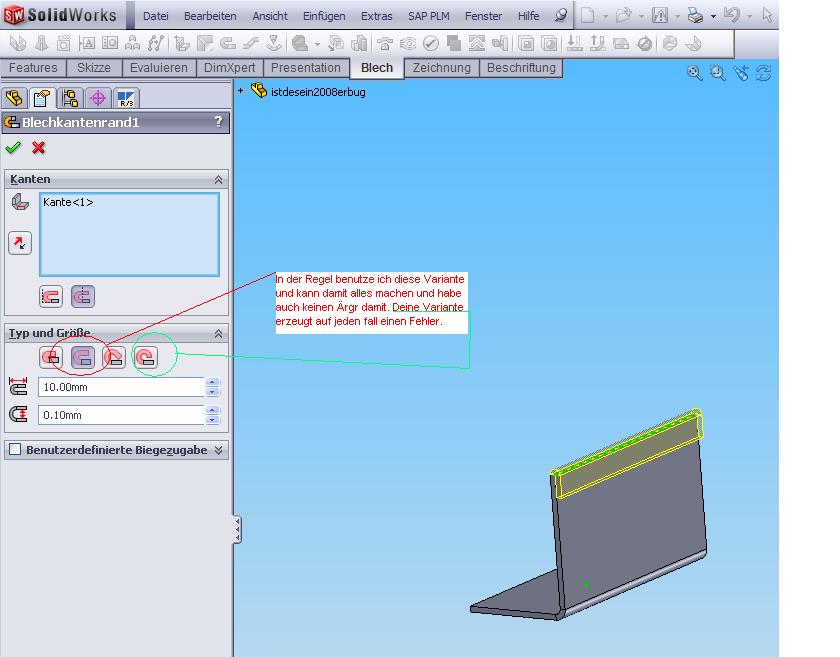Click the SolidWorks logo
840x657 pixels.
tap(60, 15)
